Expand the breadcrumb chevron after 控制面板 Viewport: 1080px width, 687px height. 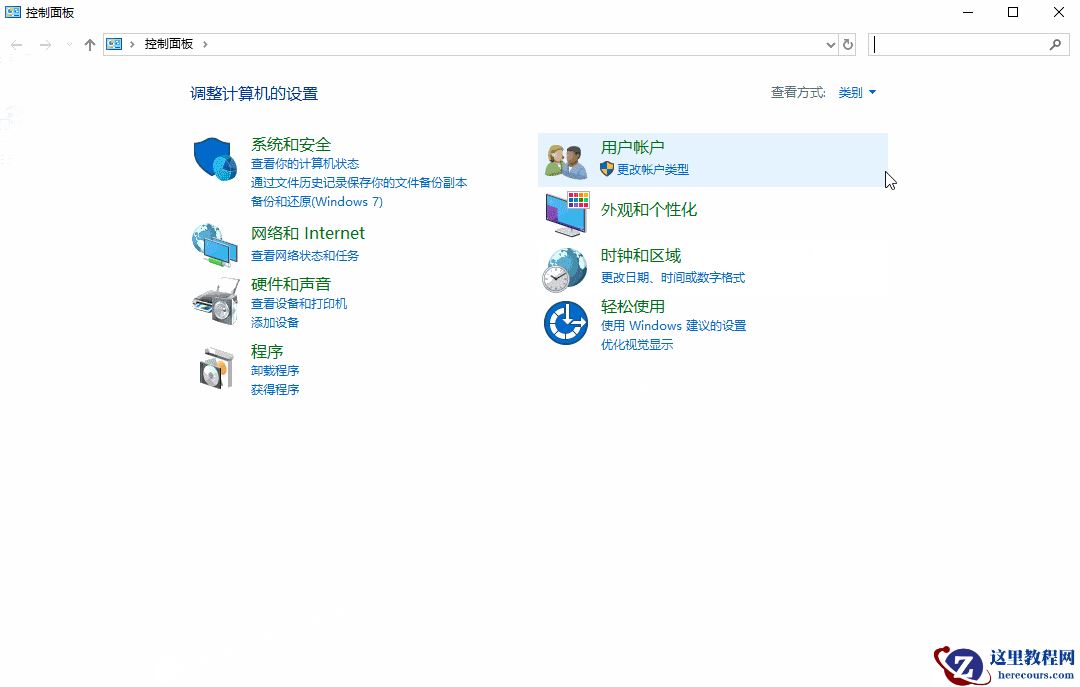204,44
